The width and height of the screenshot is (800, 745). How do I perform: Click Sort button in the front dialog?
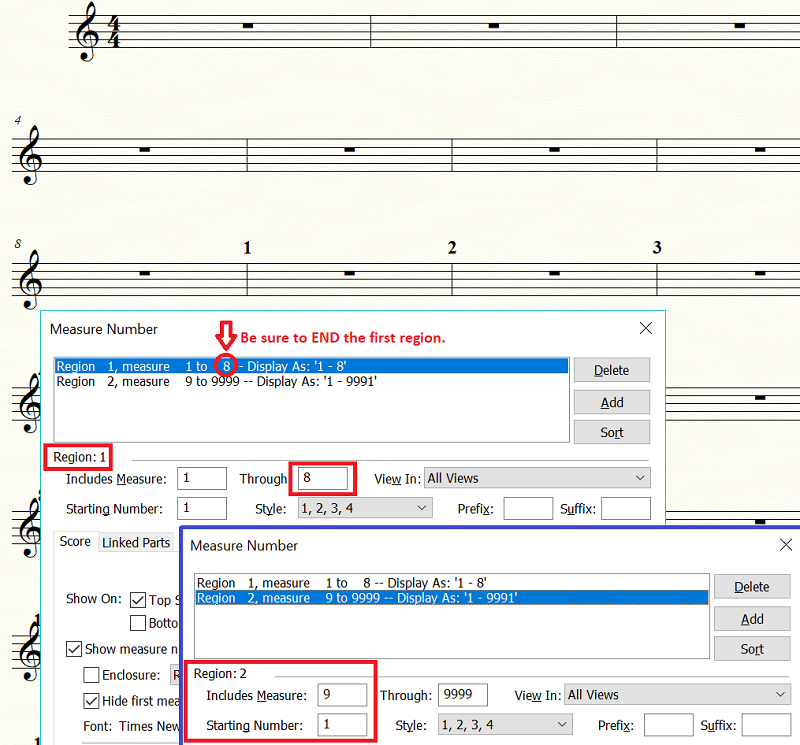(x=752, y=649)
